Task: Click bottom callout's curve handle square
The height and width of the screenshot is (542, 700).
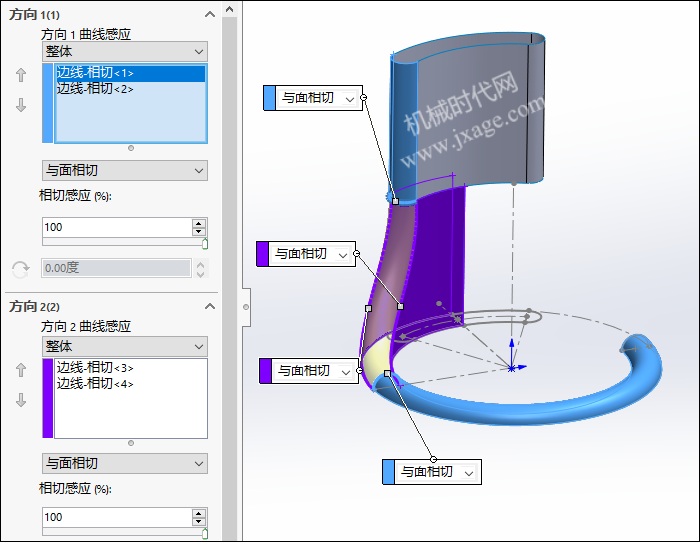Action: [x=388, y=374]
